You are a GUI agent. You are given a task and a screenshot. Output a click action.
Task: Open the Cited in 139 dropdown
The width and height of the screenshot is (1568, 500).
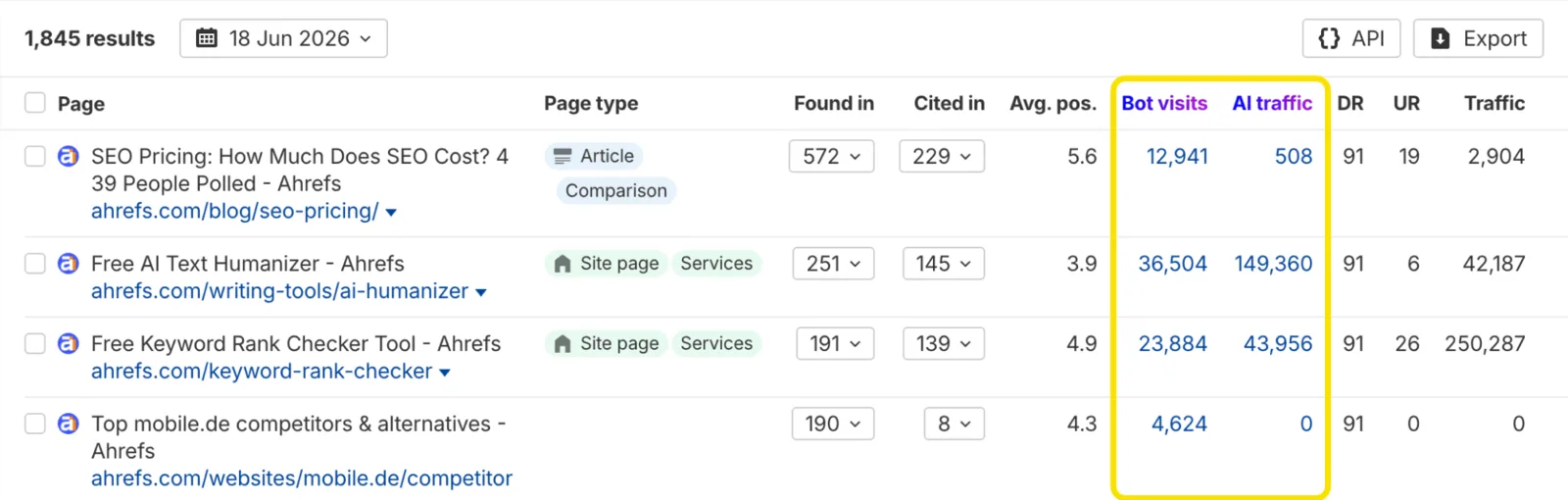tap(944, 343)
